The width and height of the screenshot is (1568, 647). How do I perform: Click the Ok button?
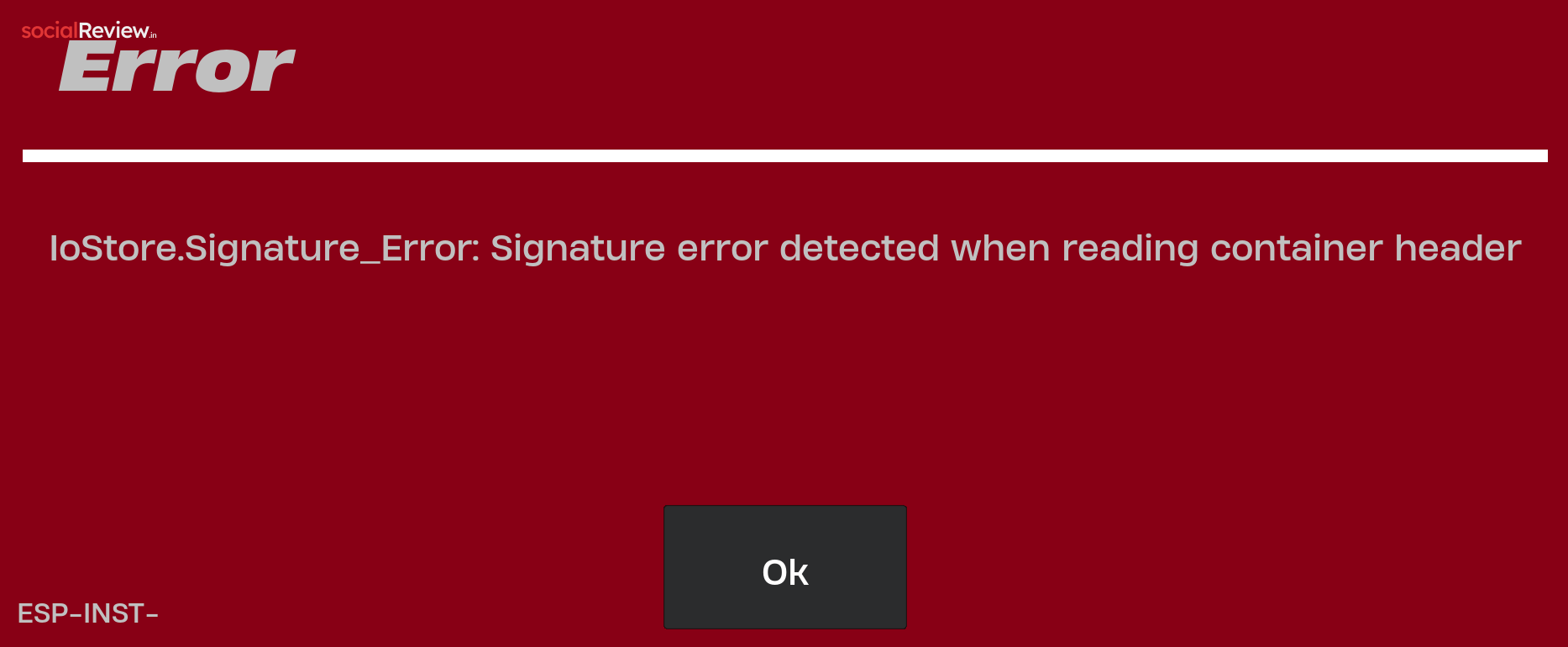785,567
